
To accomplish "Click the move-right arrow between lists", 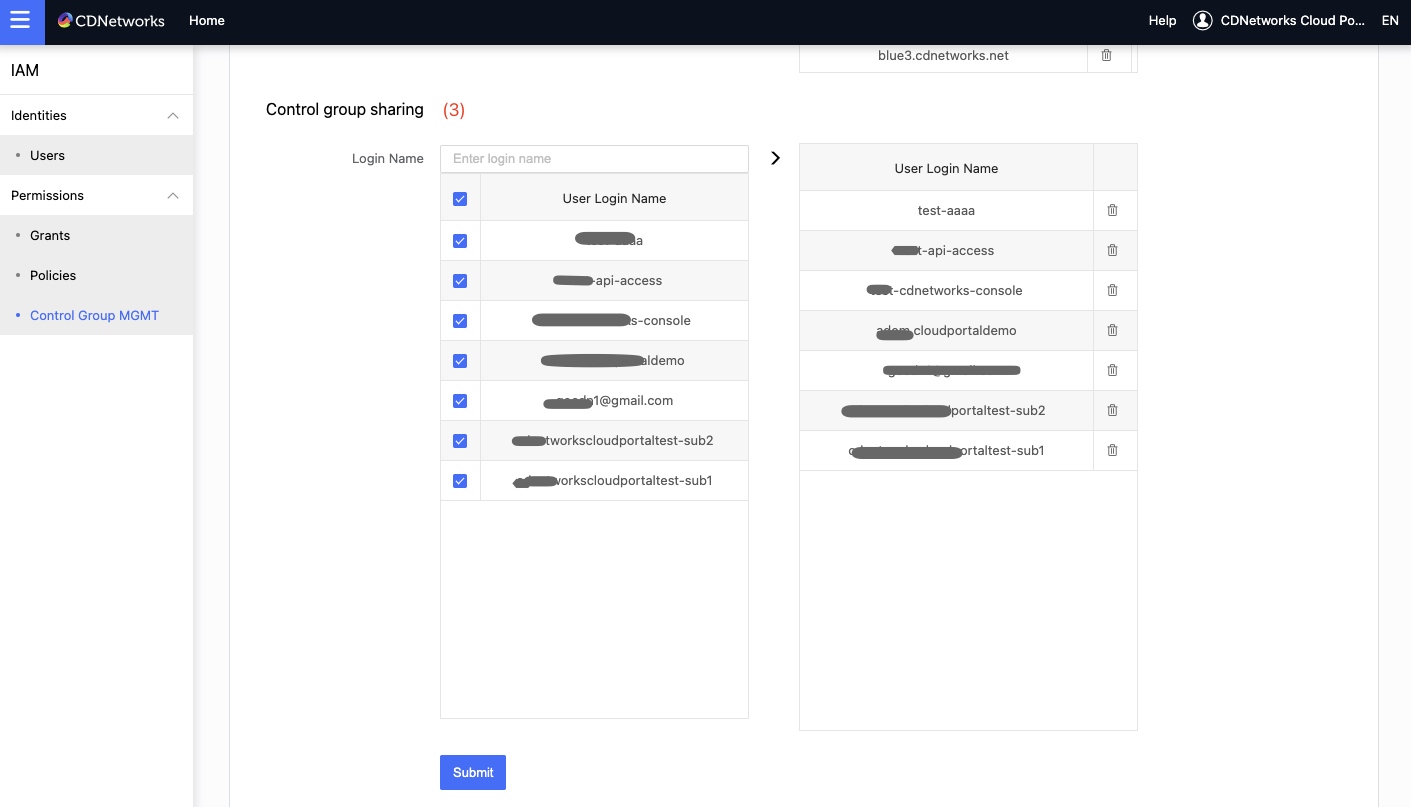I will coord(775,158).
